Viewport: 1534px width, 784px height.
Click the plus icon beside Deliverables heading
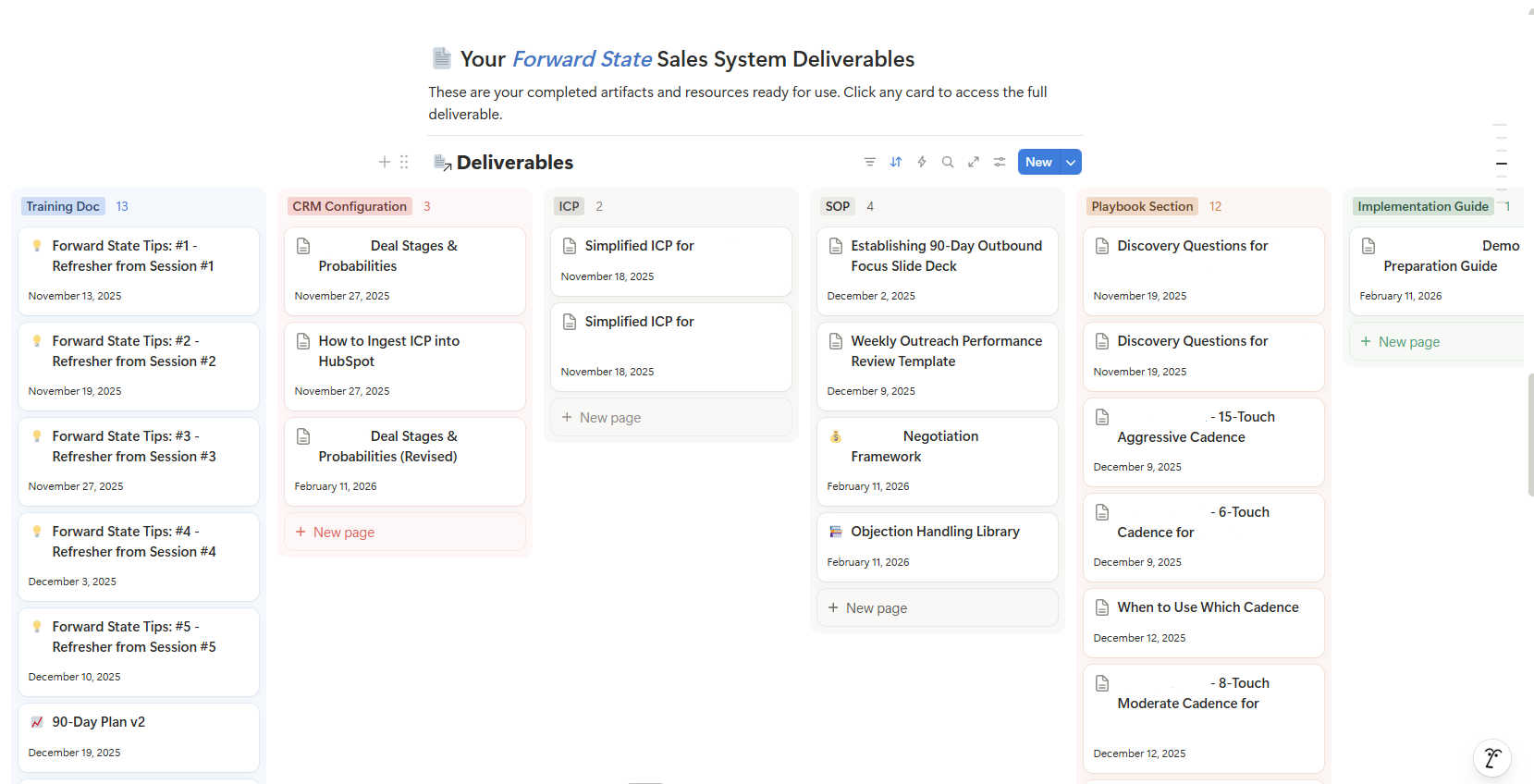[x=385, y=162]
